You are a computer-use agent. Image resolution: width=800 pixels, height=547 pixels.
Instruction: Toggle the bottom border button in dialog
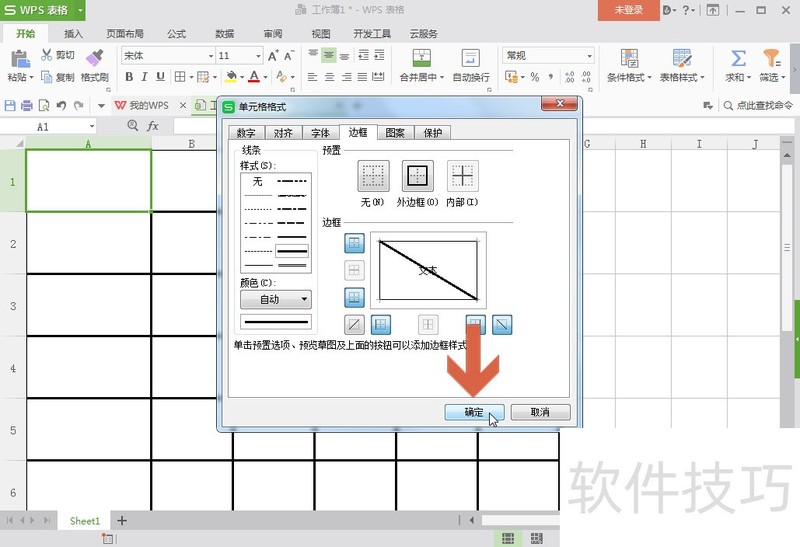click(355, 297)
